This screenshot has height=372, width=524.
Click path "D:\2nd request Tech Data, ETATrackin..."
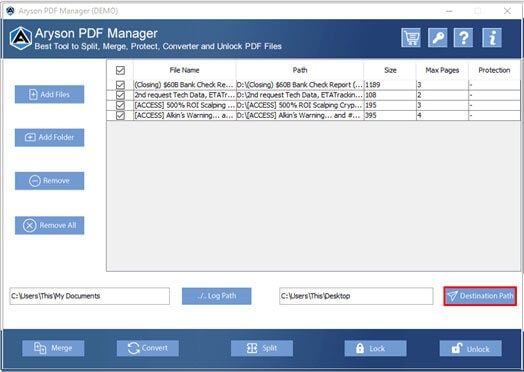[x=299, y=95]
